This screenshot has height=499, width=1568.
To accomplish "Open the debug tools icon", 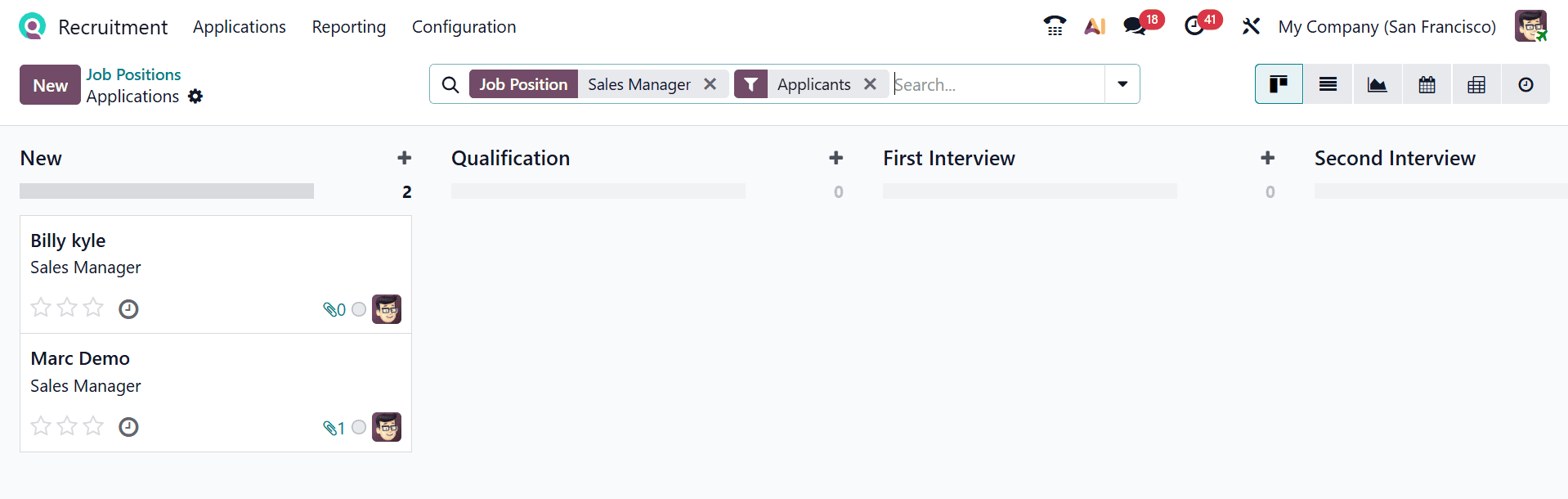I will 1251,26.
